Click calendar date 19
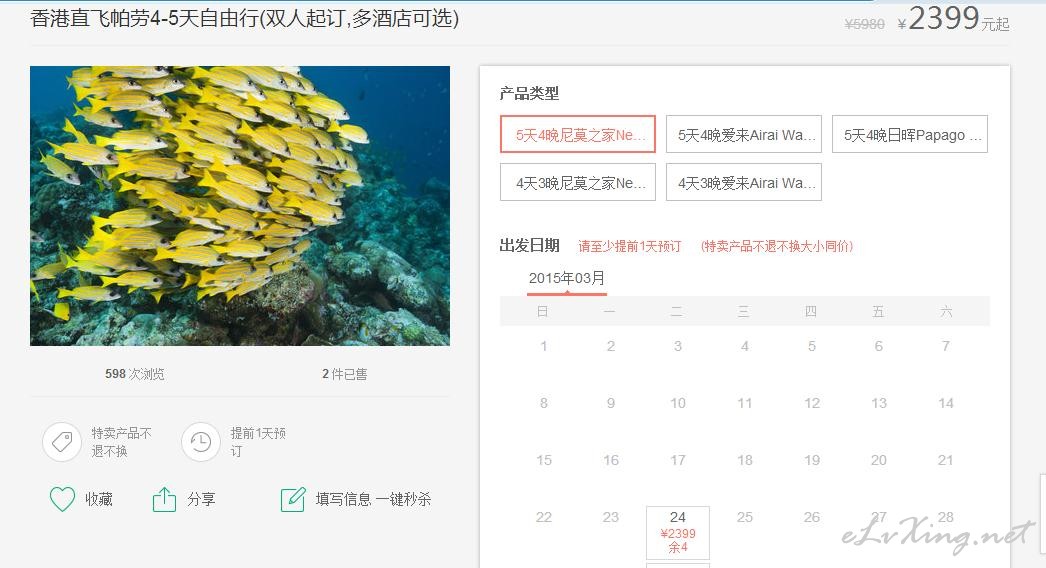 pyautogui.click(x=812, y=460)
